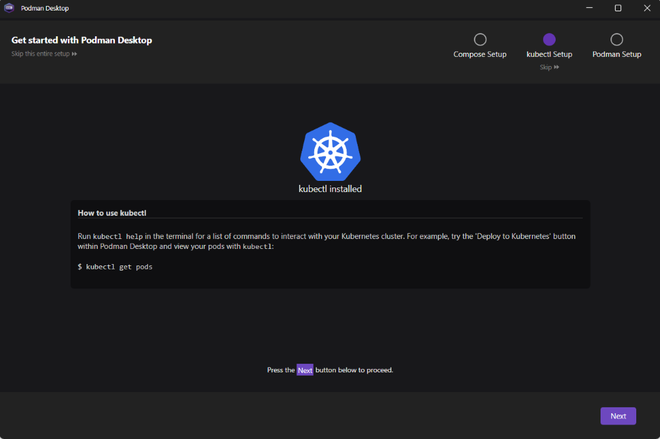Click the Compose Setup step label
This screenshot has height=439, width=660.
[x=480, y=54]
